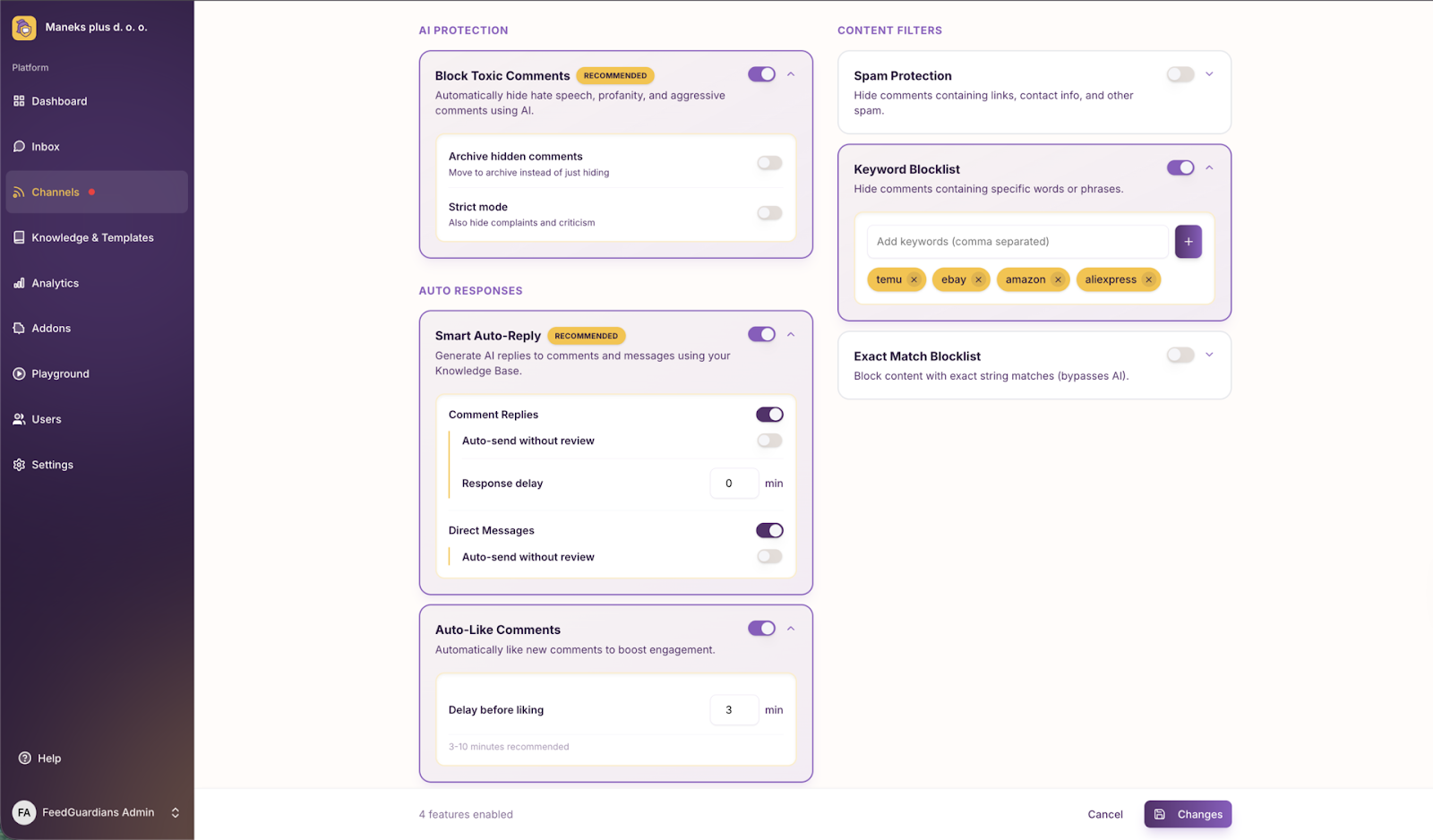This screenshot has height=840, width=1433.
Task: Open the Users management page
Action: (x=46, y=418)
